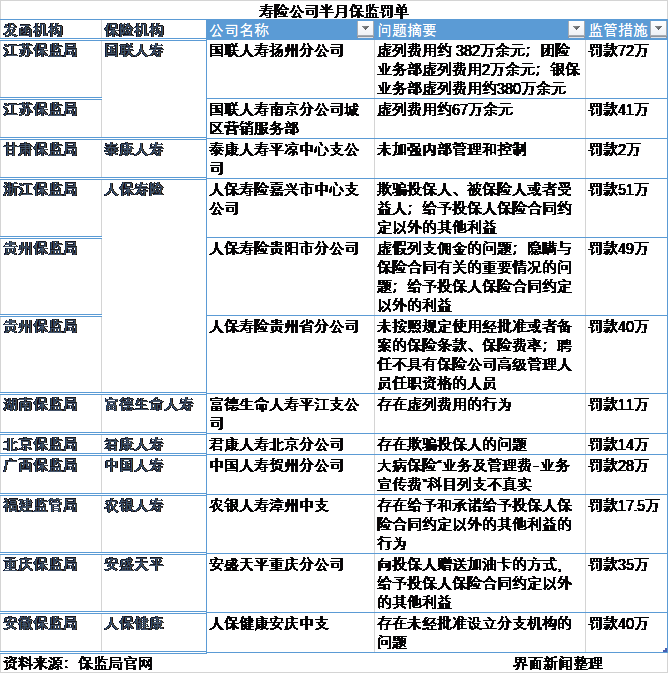Screen dimensions: 669x674
Task: Select the 安徽保监局 cell
Action: [x=51, y=632]
